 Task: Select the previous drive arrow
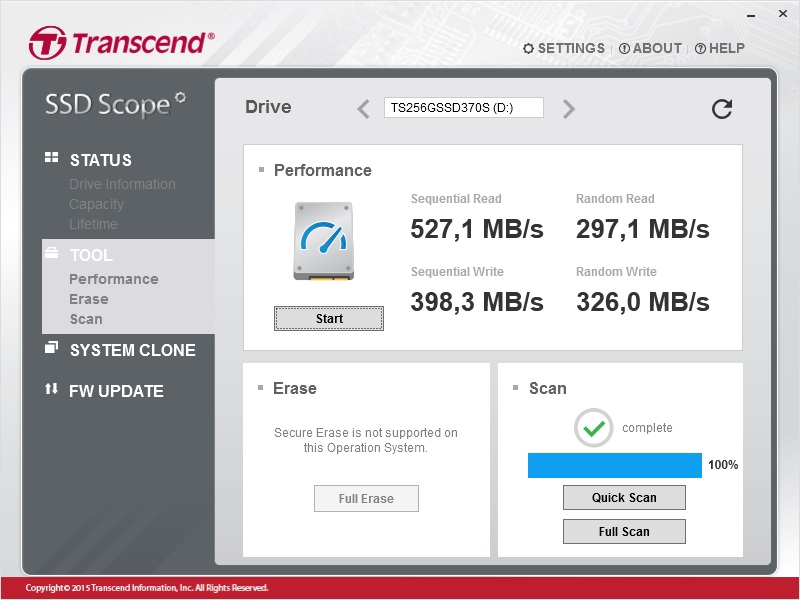tap(363, 109)
